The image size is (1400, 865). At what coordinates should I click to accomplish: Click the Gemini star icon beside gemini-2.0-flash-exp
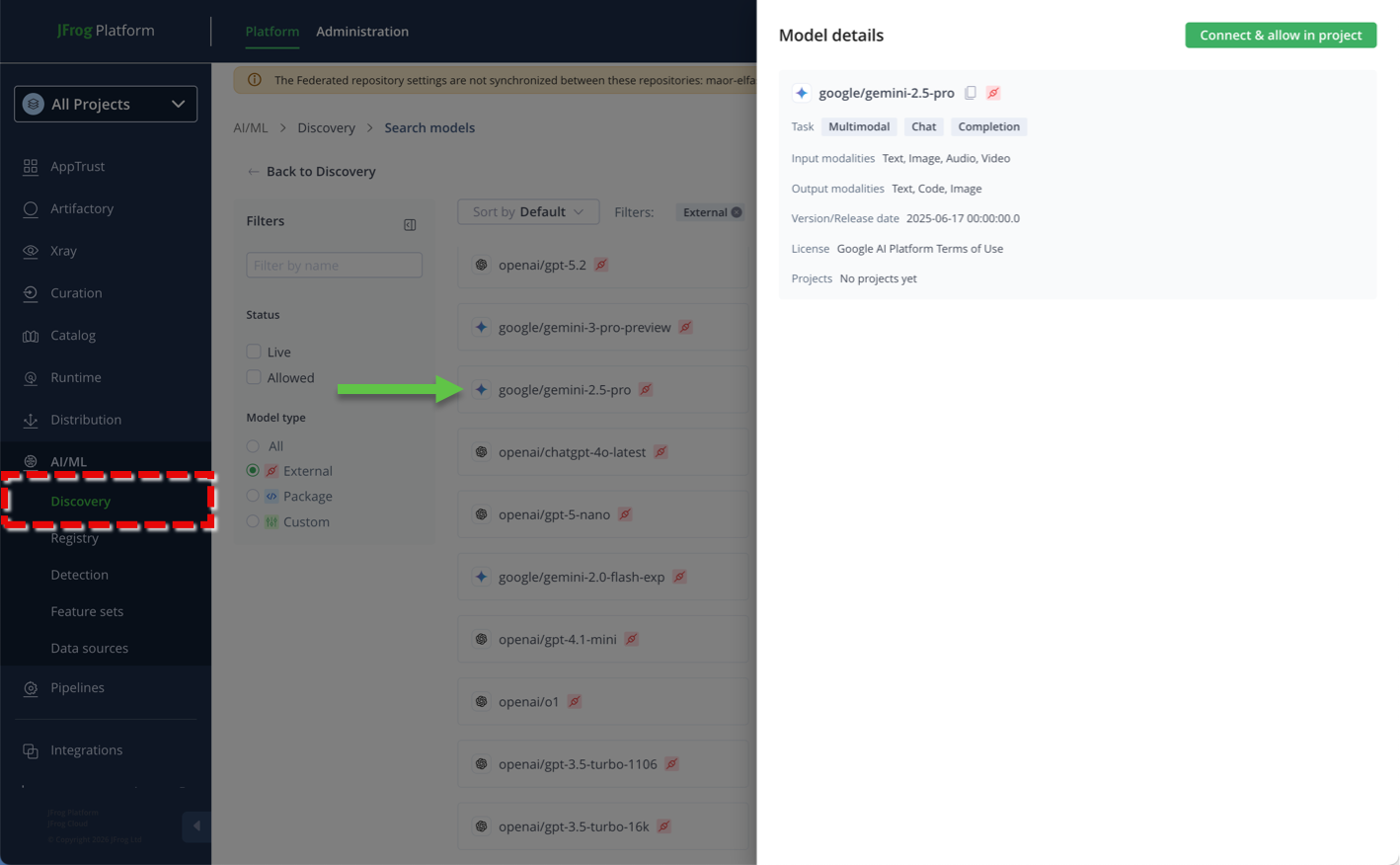click(481, 577)
